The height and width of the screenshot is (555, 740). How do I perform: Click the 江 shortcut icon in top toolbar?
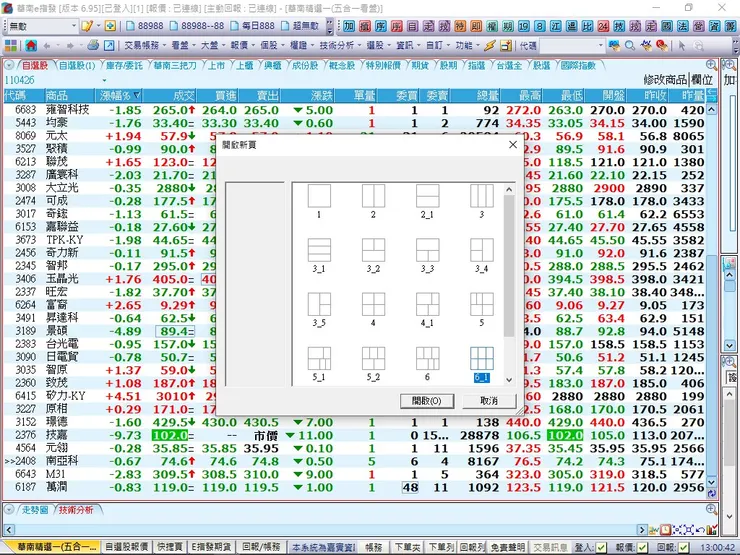(x=555, y=26)
